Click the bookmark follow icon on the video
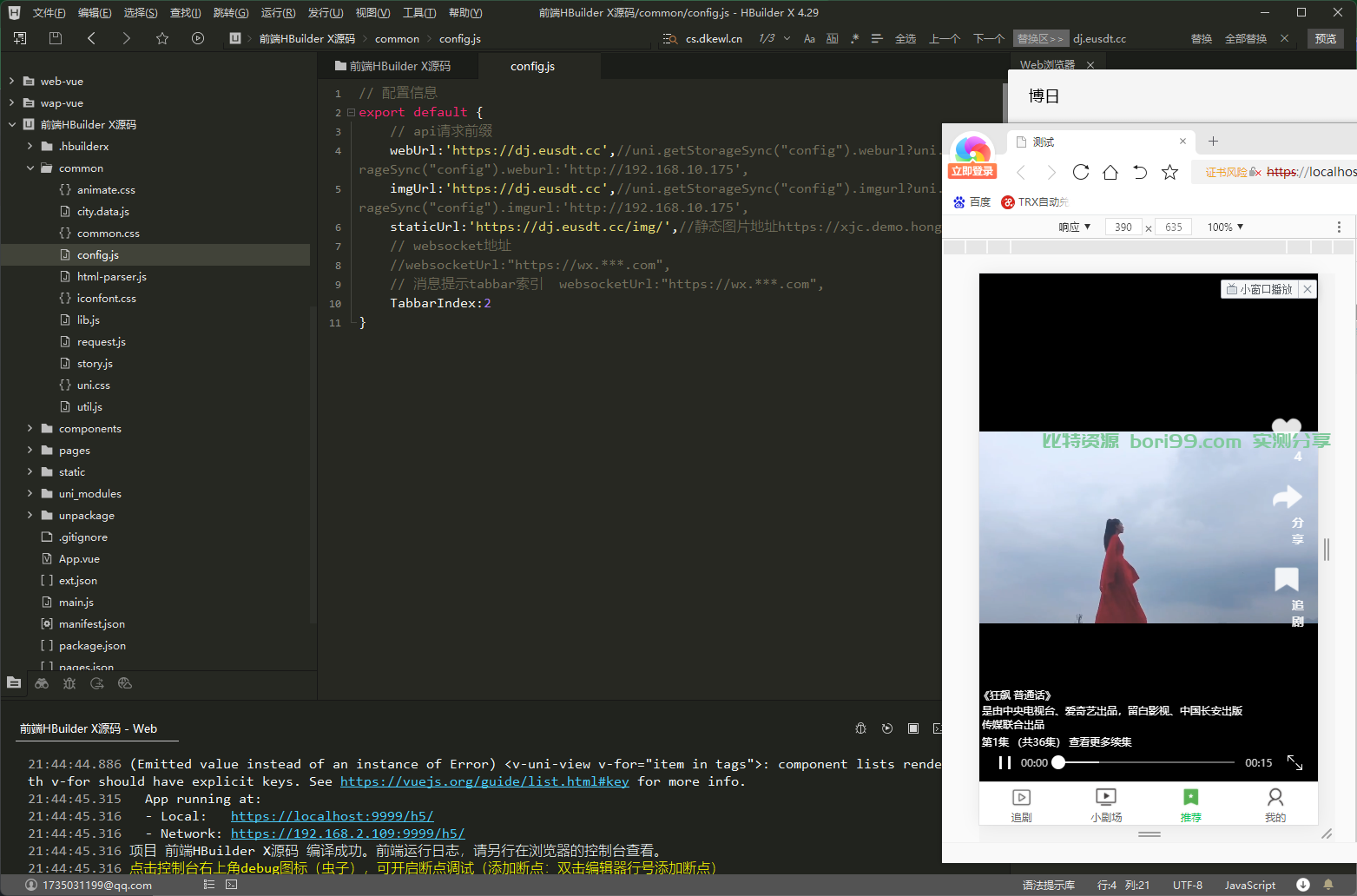The height and width of the screenshot is (896, 1357). (x=1287, y=578)
